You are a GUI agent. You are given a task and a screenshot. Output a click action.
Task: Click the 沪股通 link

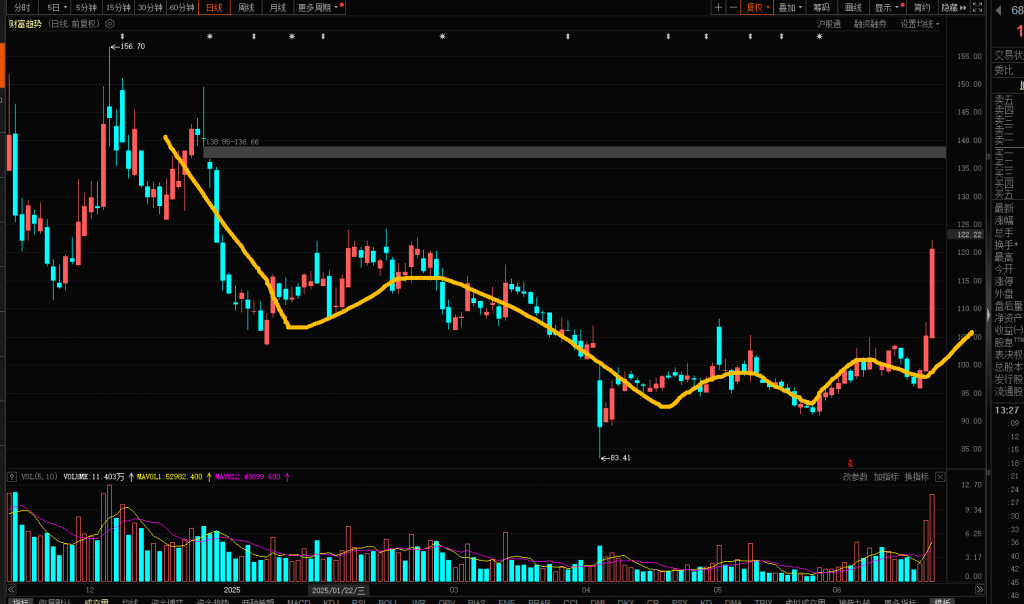pyautogui.click(x=829, y=24)
